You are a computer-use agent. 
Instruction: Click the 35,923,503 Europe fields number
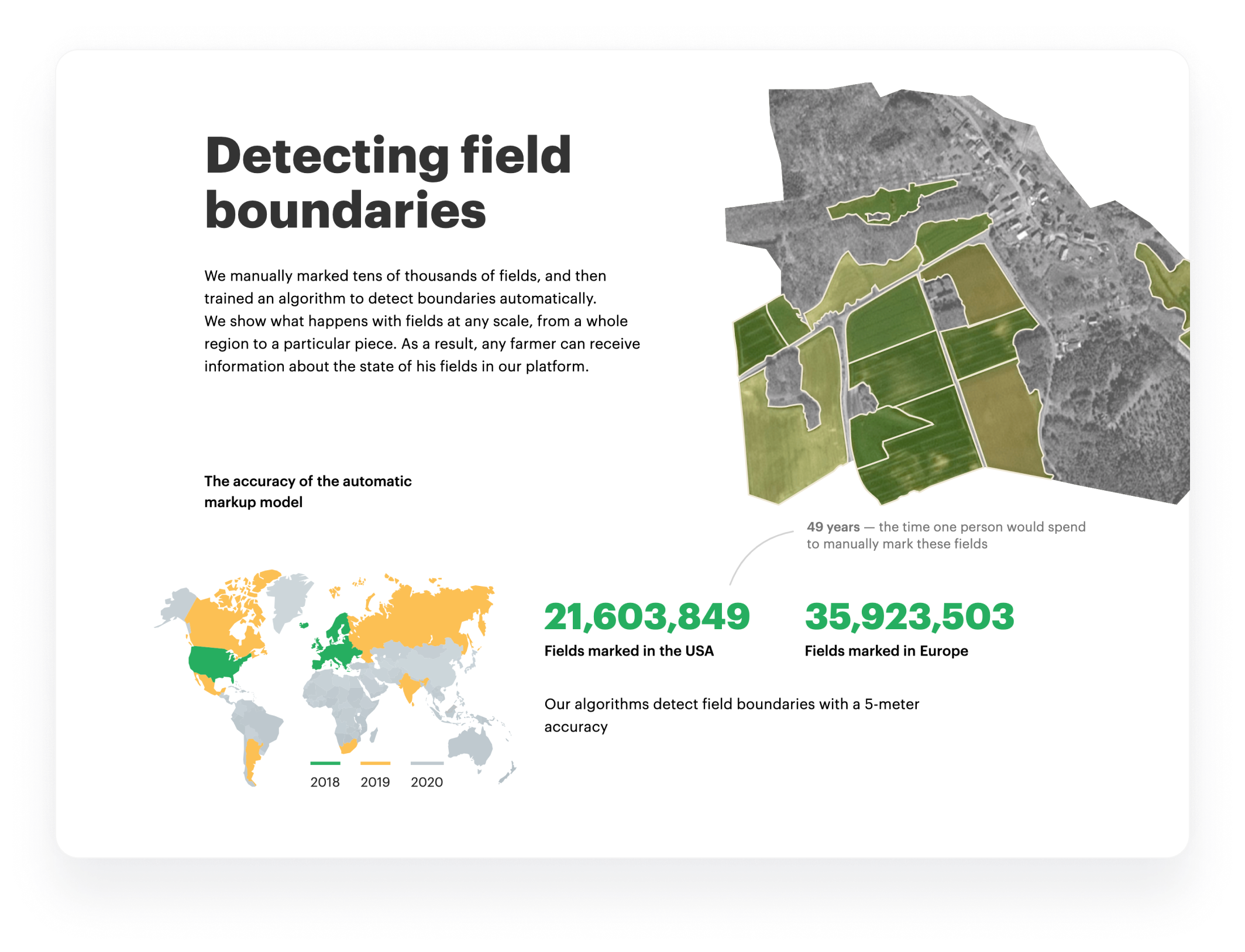(x=909, y=616)
